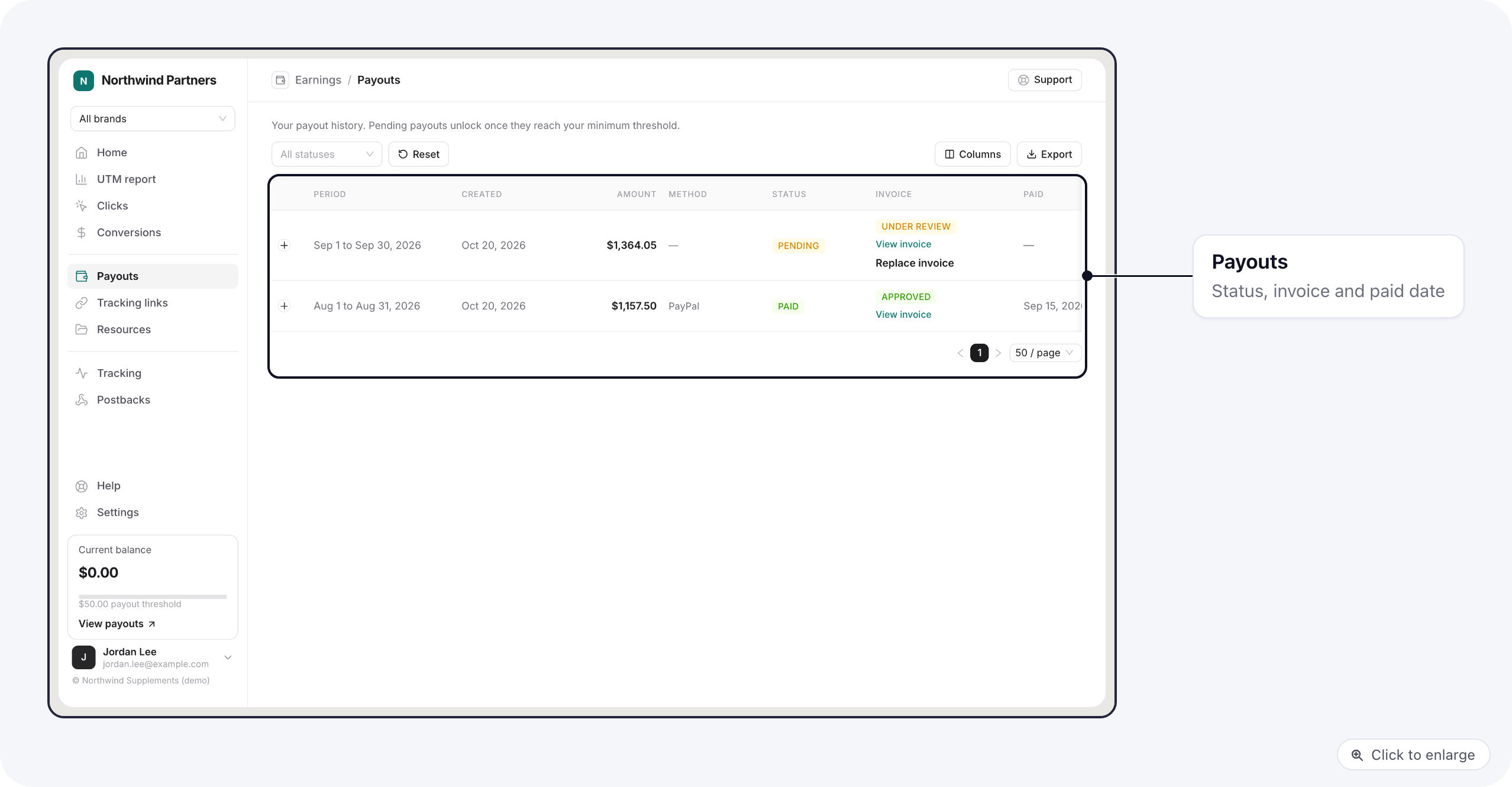Image resolution: width=1512 pixels, height=787 pixels.
Task: Expand the Jordan Lee account menu chevron
Action: coord(228,657)
